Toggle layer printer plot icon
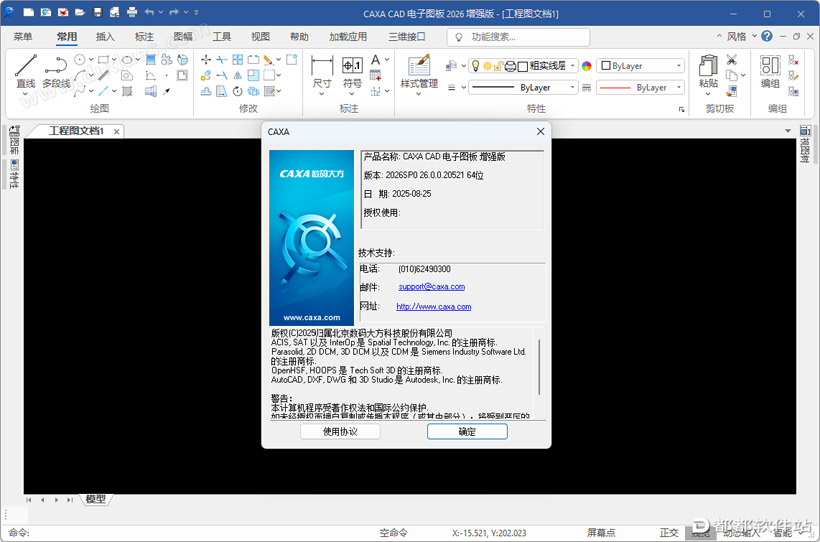This screenshot has height=542, width=820. point(510,66)
